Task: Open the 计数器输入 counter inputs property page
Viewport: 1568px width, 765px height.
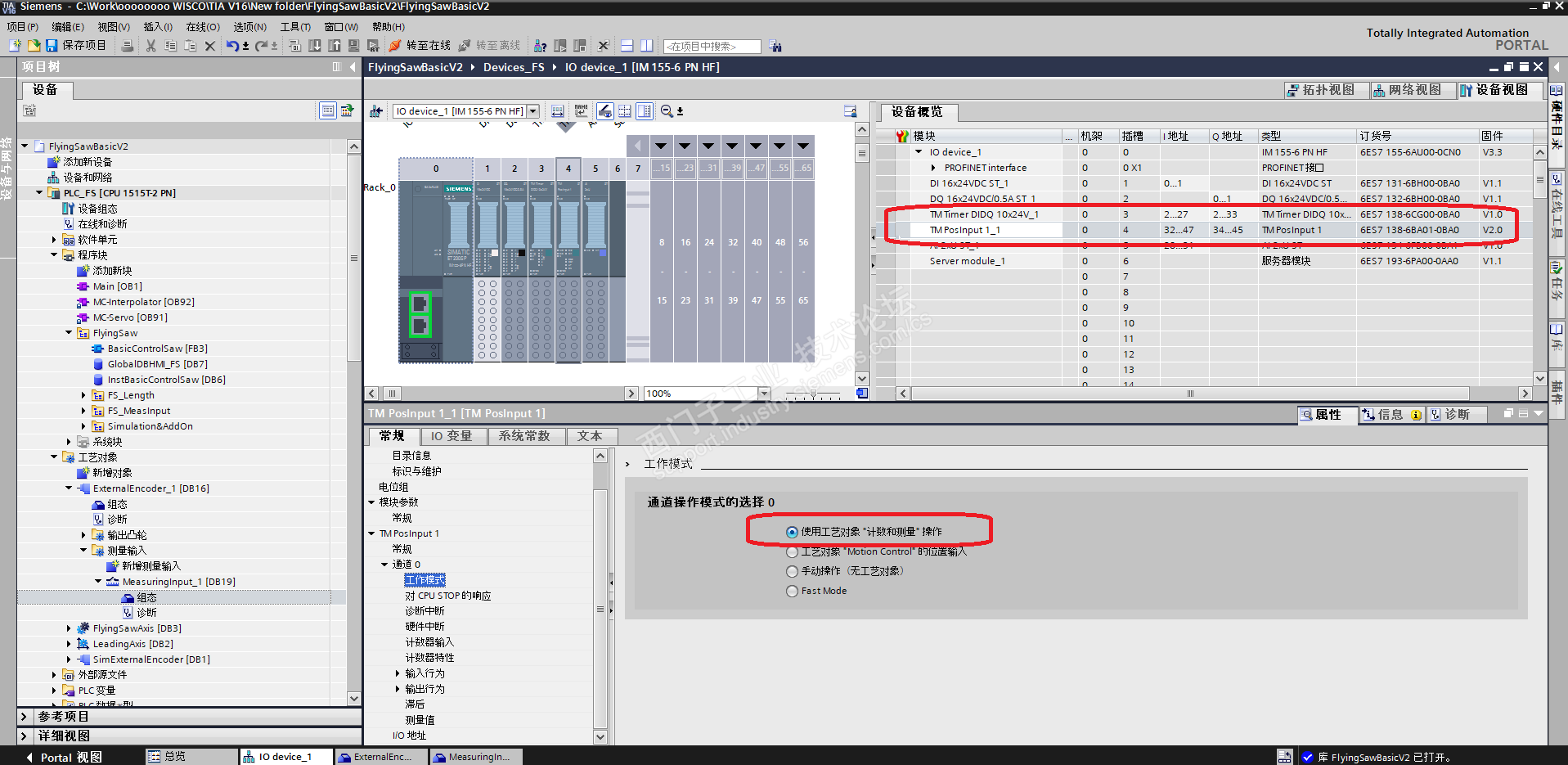Action: pyautogui.click(x=429, y=642)
